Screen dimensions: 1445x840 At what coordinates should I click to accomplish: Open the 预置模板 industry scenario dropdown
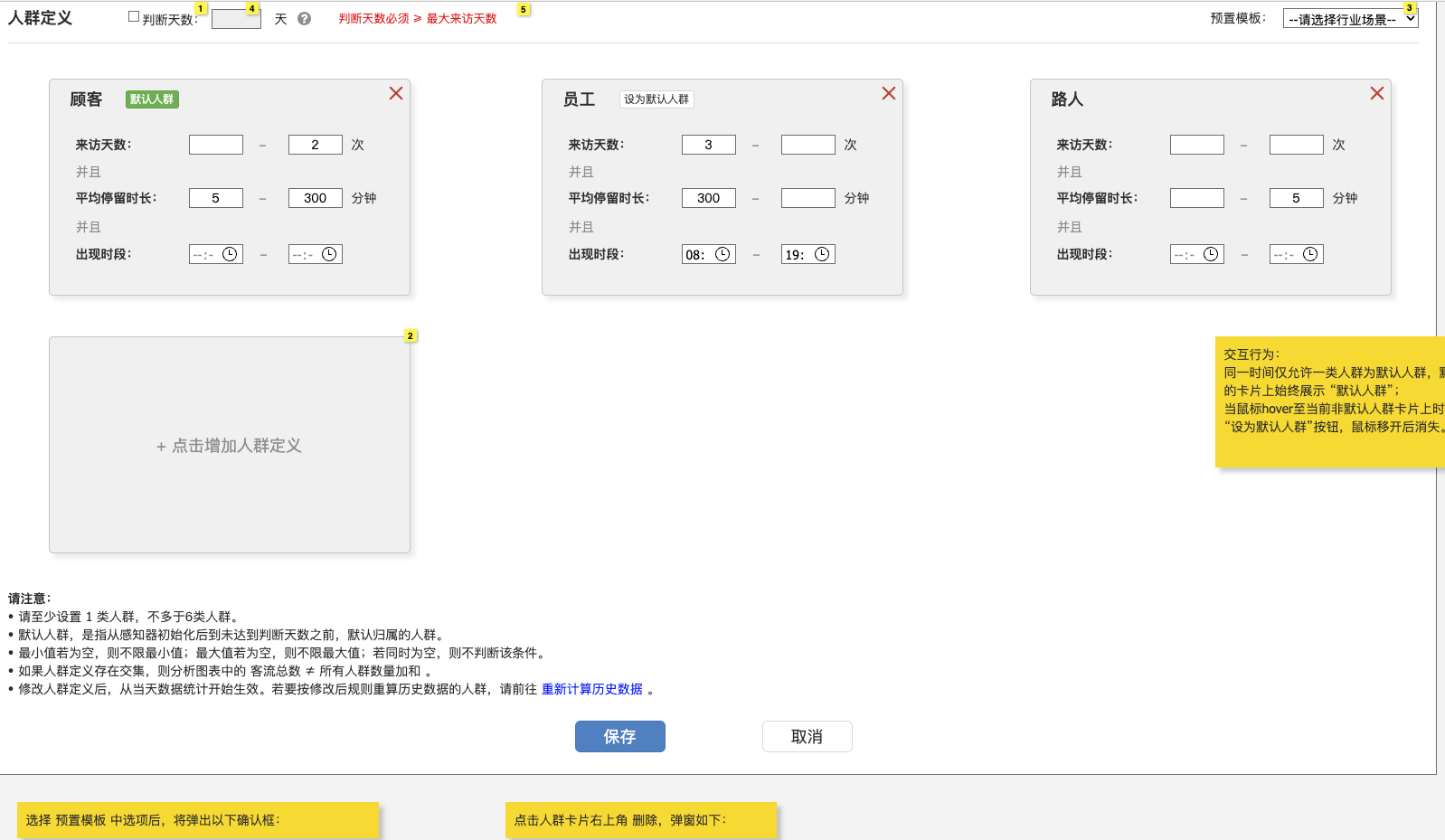(x=1350, y=19)
